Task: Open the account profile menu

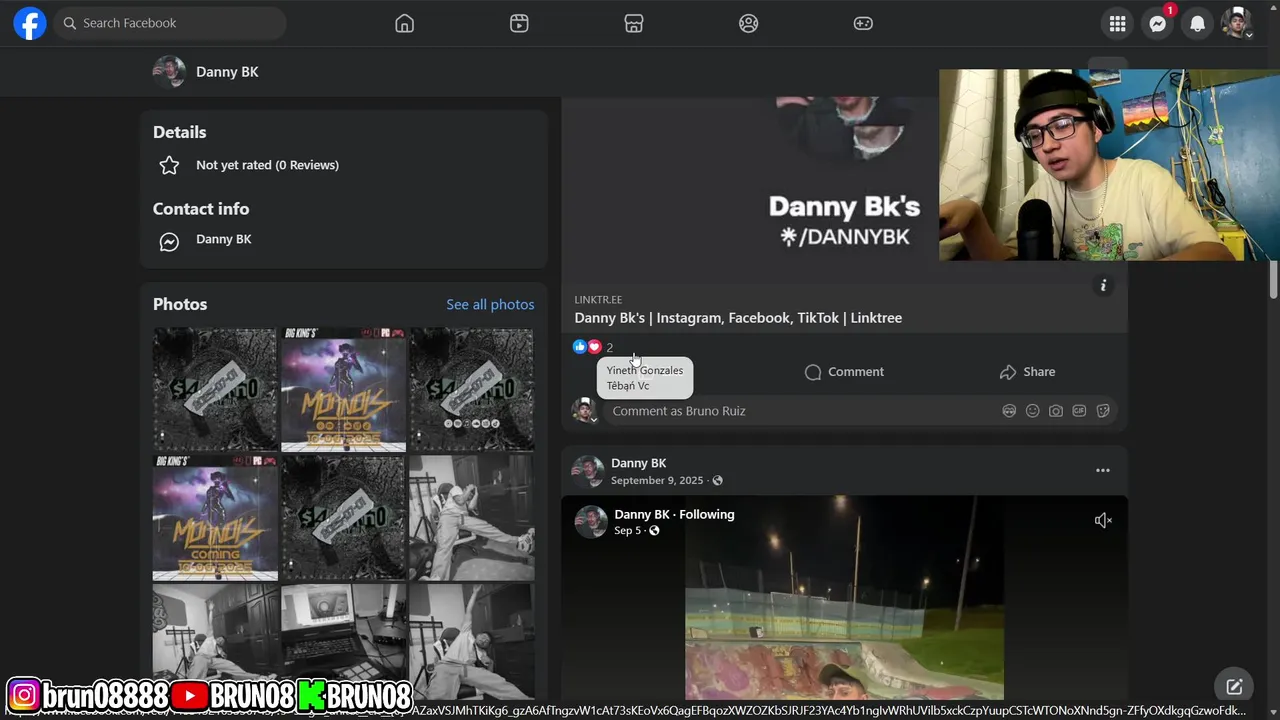Action: tap(1237, 23)
